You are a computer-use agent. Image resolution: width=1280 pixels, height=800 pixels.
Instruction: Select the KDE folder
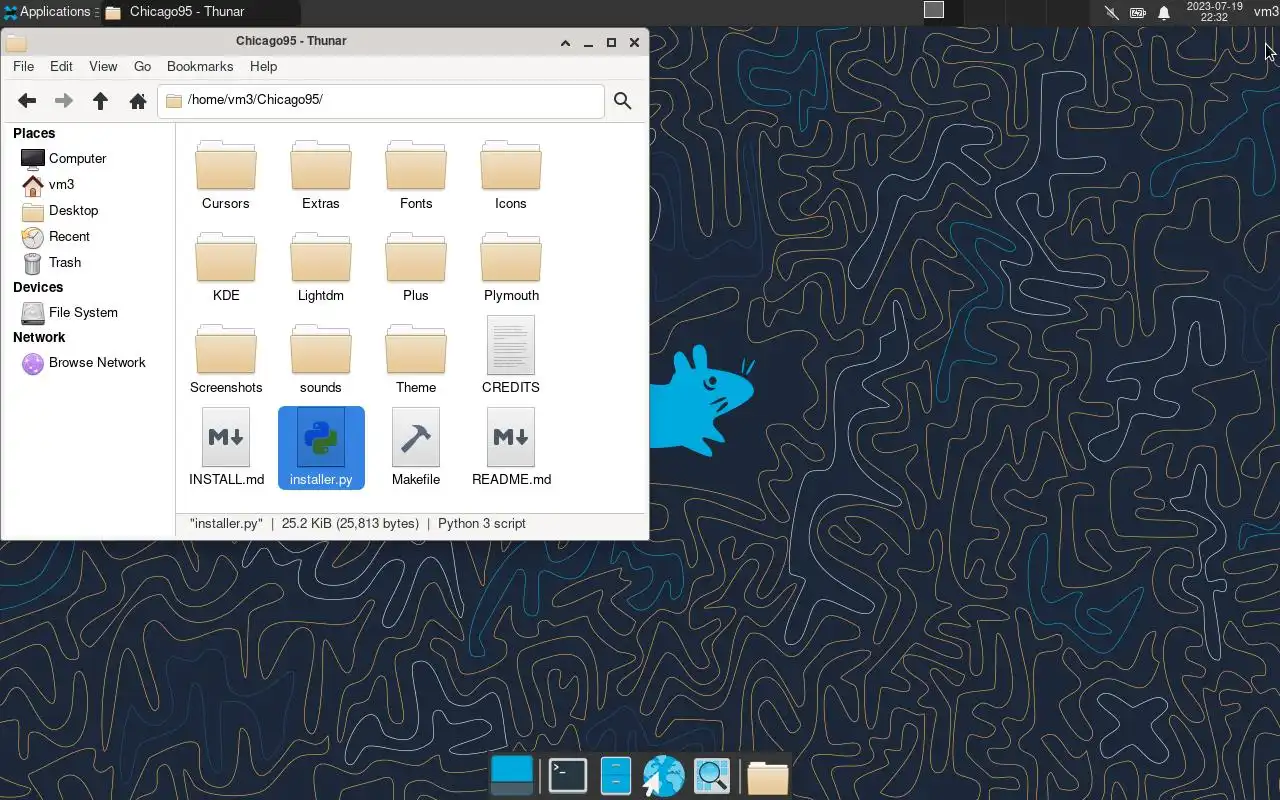(x=226, y=267)
